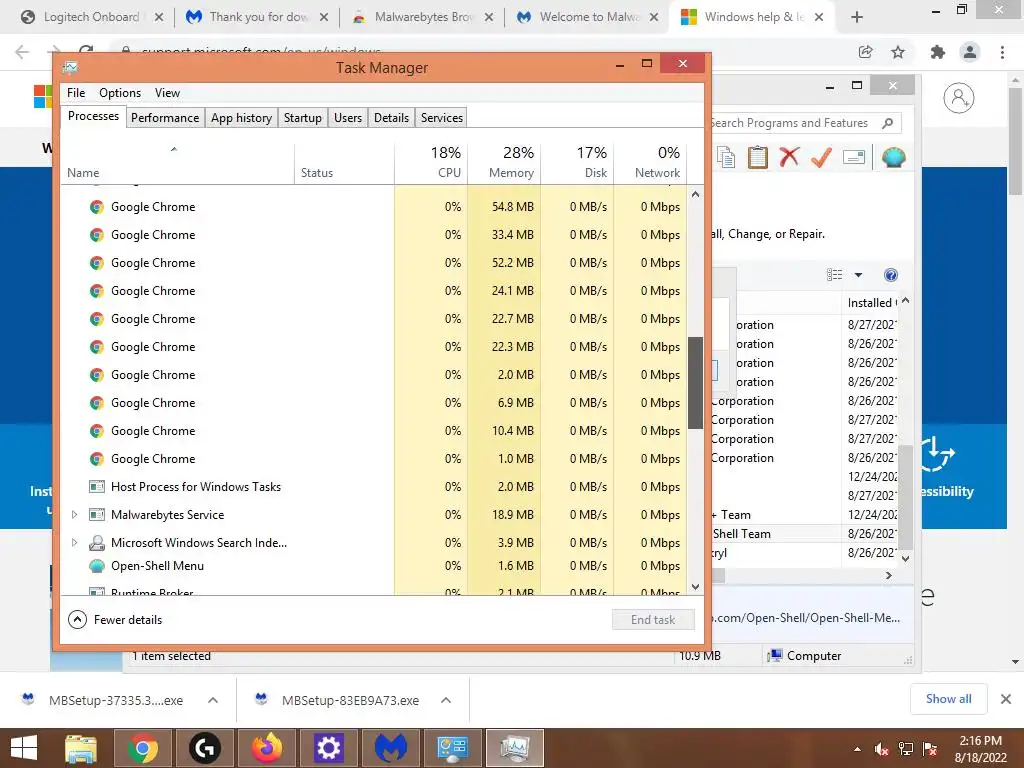
Task: Select Google Chrome process using 33.4 MB
Action: tap(374, 235)
